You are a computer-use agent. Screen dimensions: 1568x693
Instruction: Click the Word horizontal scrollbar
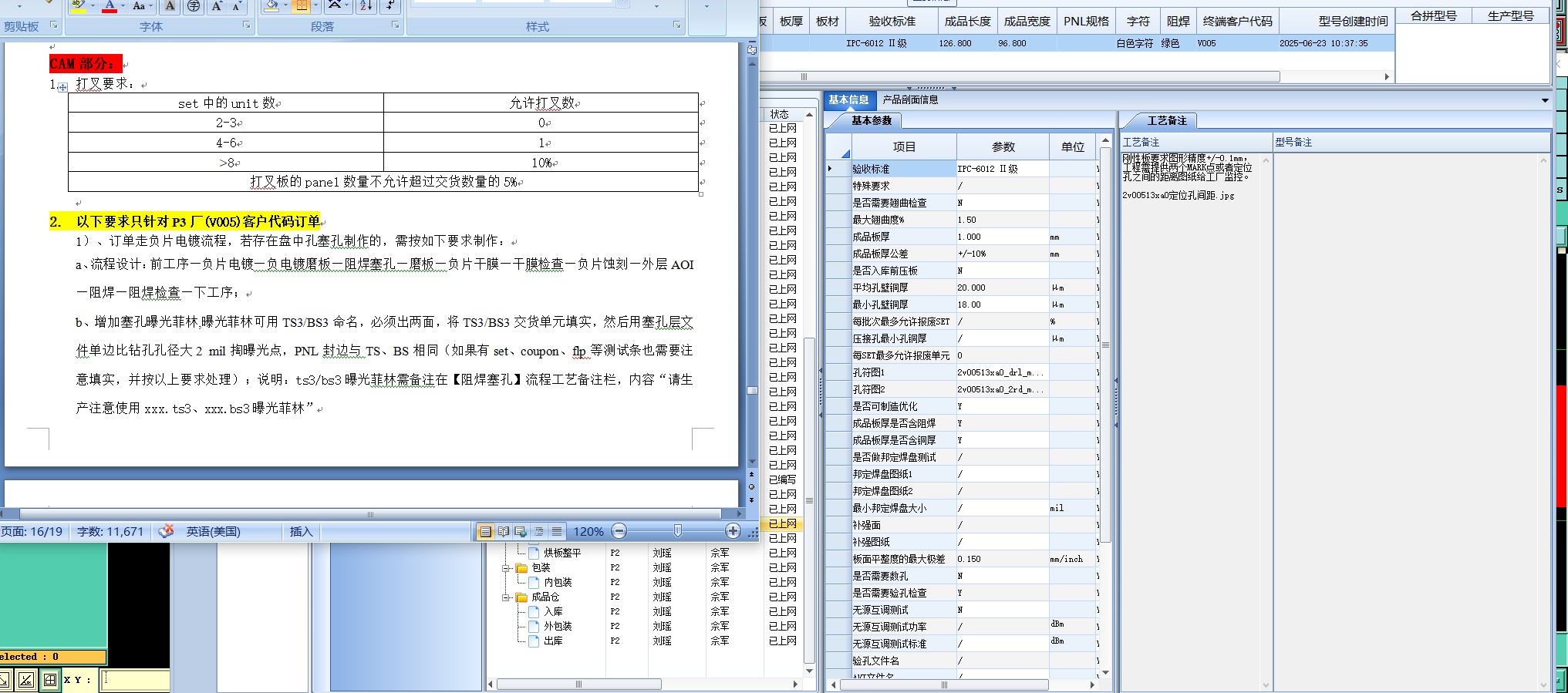coord(370,513)
